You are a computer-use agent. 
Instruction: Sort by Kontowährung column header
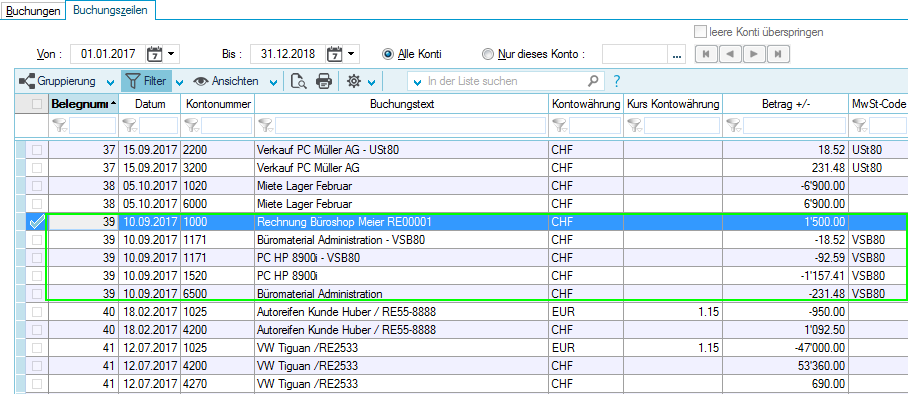point(586,104)
